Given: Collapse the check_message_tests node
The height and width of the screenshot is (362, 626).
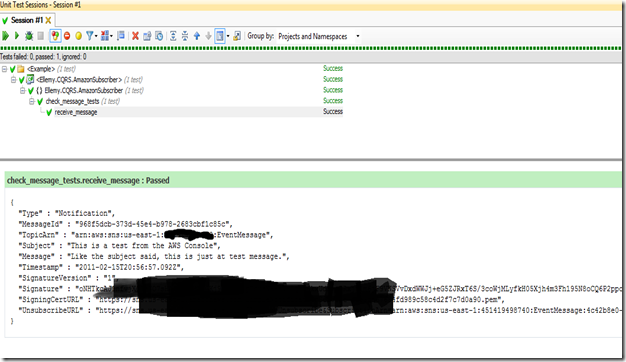Looking at the screenshot, I should 32,101.
